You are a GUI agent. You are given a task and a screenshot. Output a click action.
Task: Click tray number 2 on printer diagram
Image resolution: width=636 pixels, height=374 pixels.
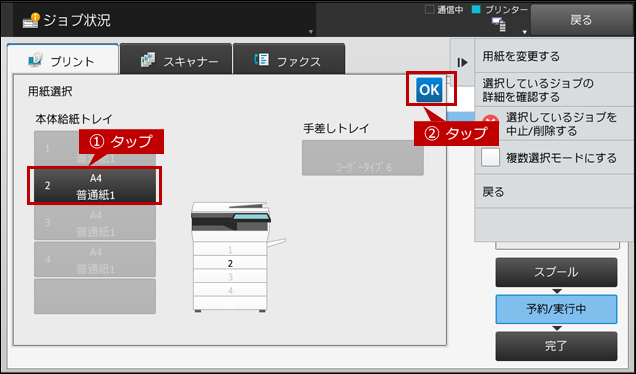tap(230, 264)
